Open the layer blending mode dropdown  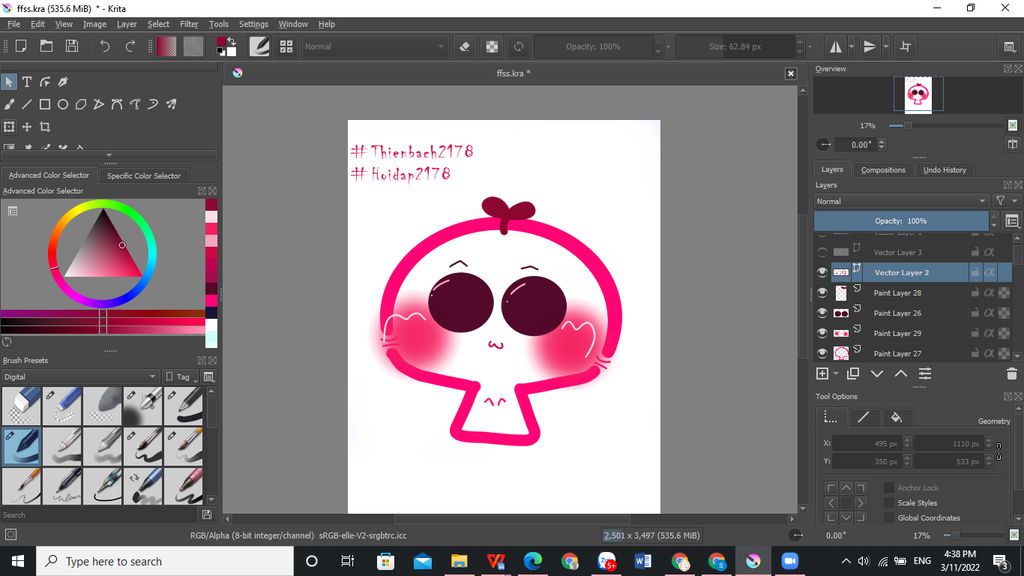tap(901, 201)
